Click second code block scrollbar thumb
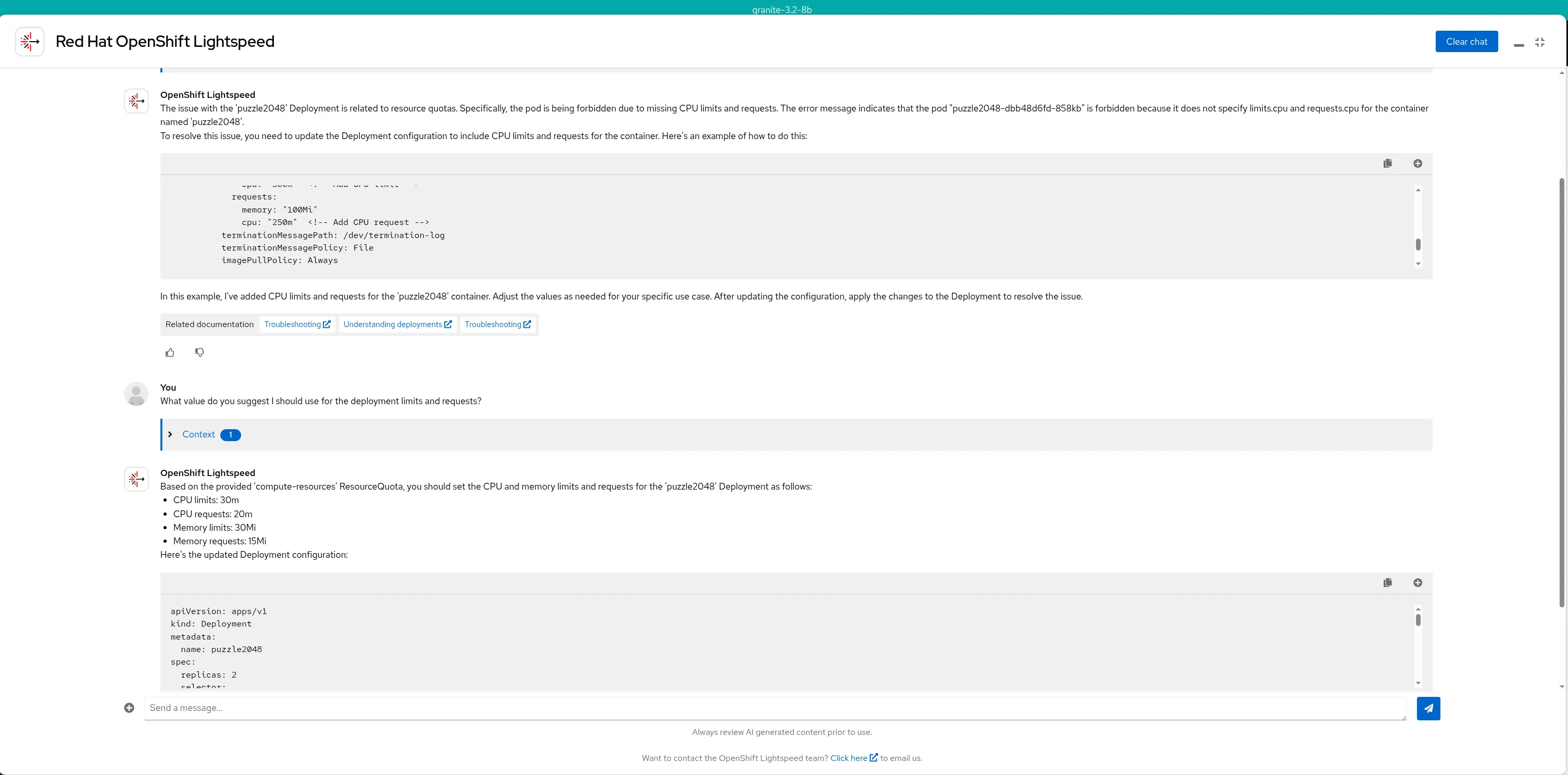 (x=1418, y=620)
